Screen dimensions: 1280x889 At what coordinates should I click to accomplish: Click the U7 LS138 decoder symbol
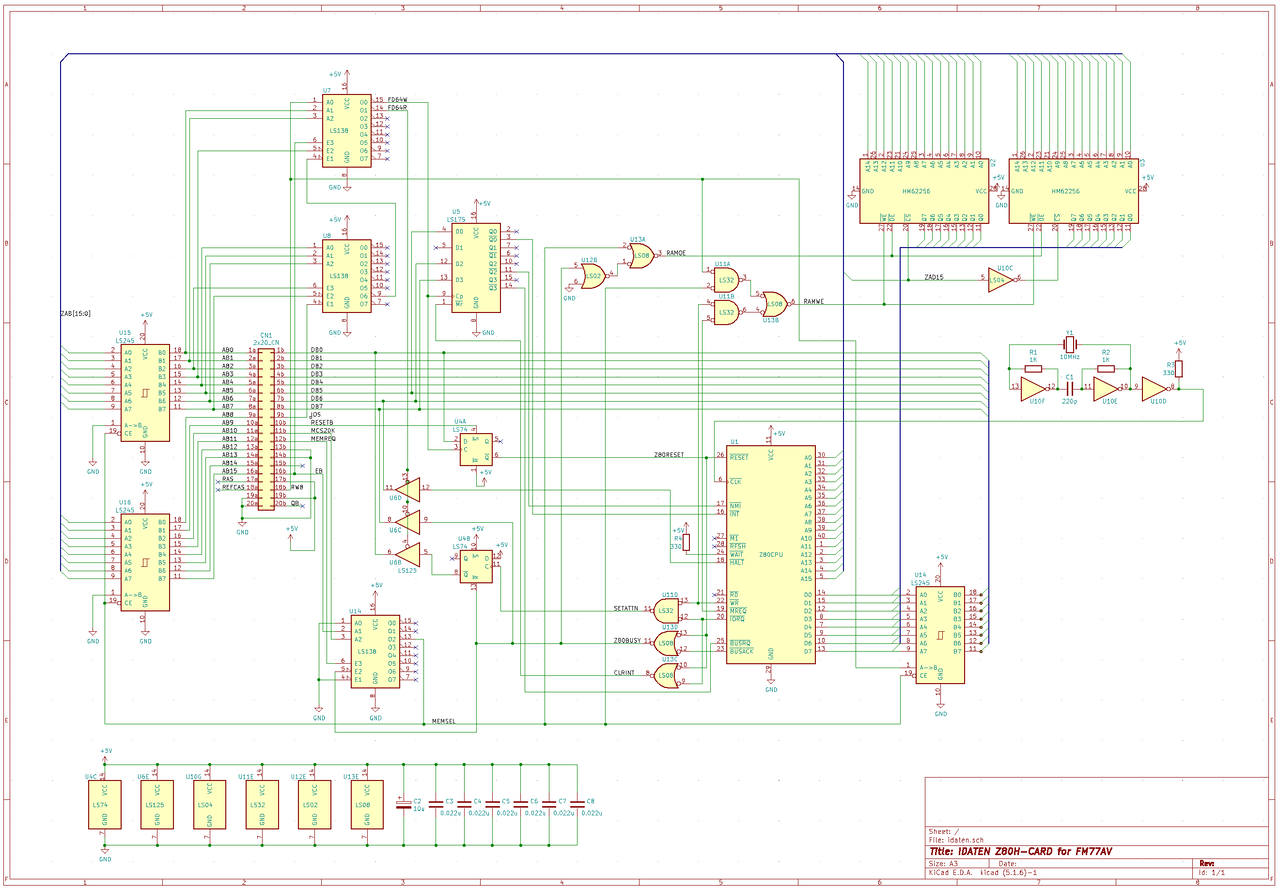(x=347, y=131)
